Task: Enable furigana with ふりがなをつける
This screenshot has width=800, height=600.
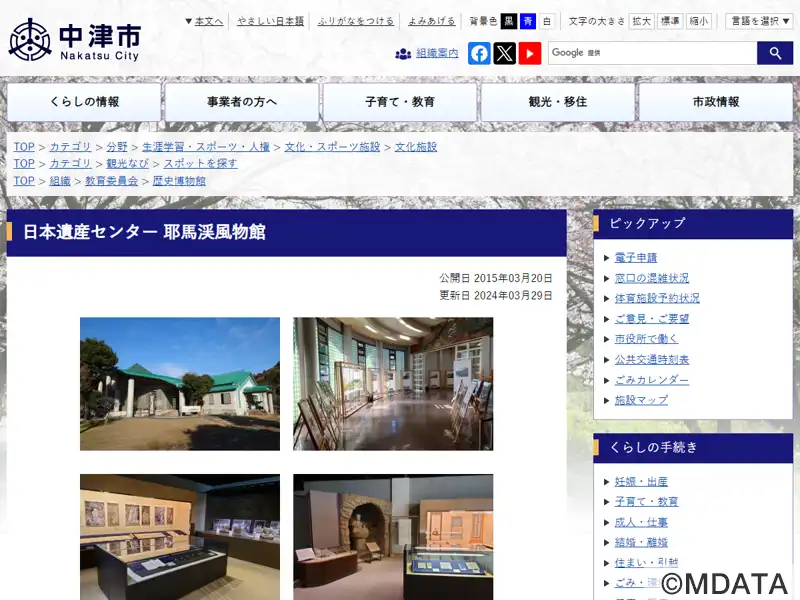Action: click(356, 21)
